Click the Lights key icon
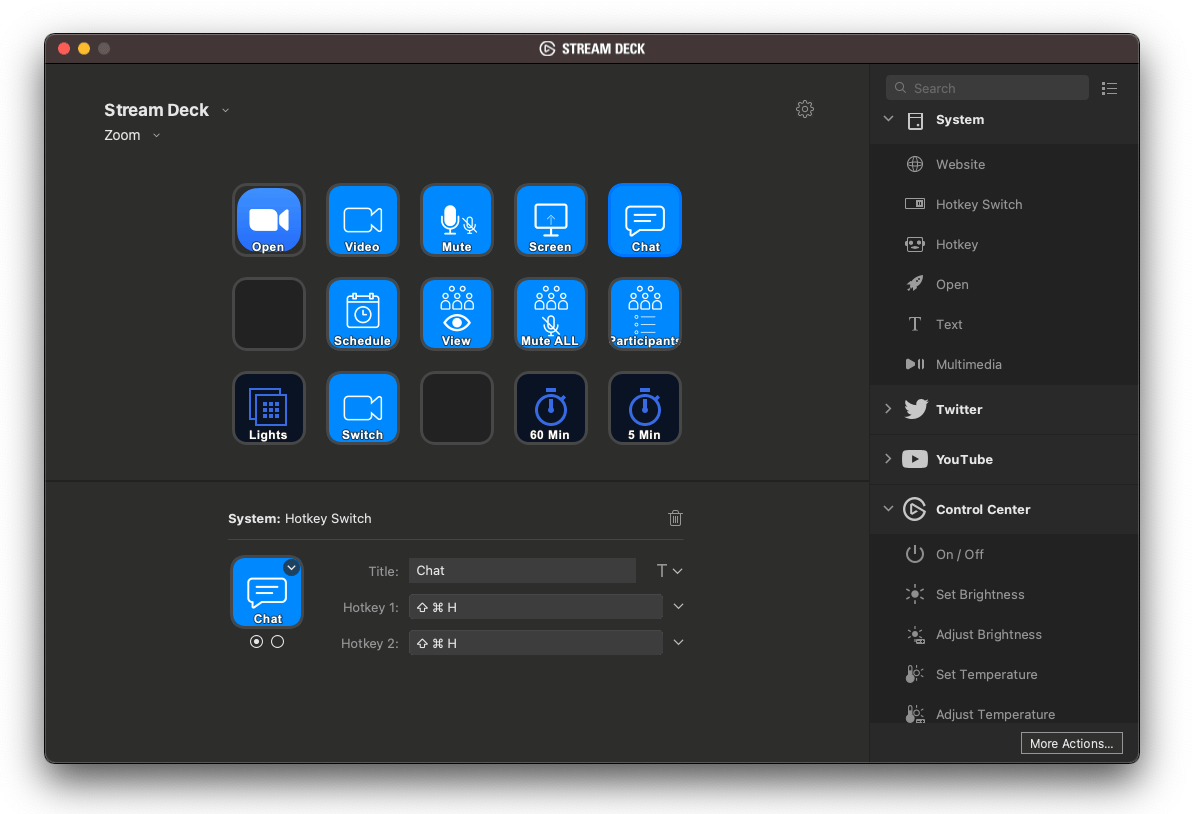This screenshot has height=814, width=1192. pyautogui.click(x=268, y=408)
